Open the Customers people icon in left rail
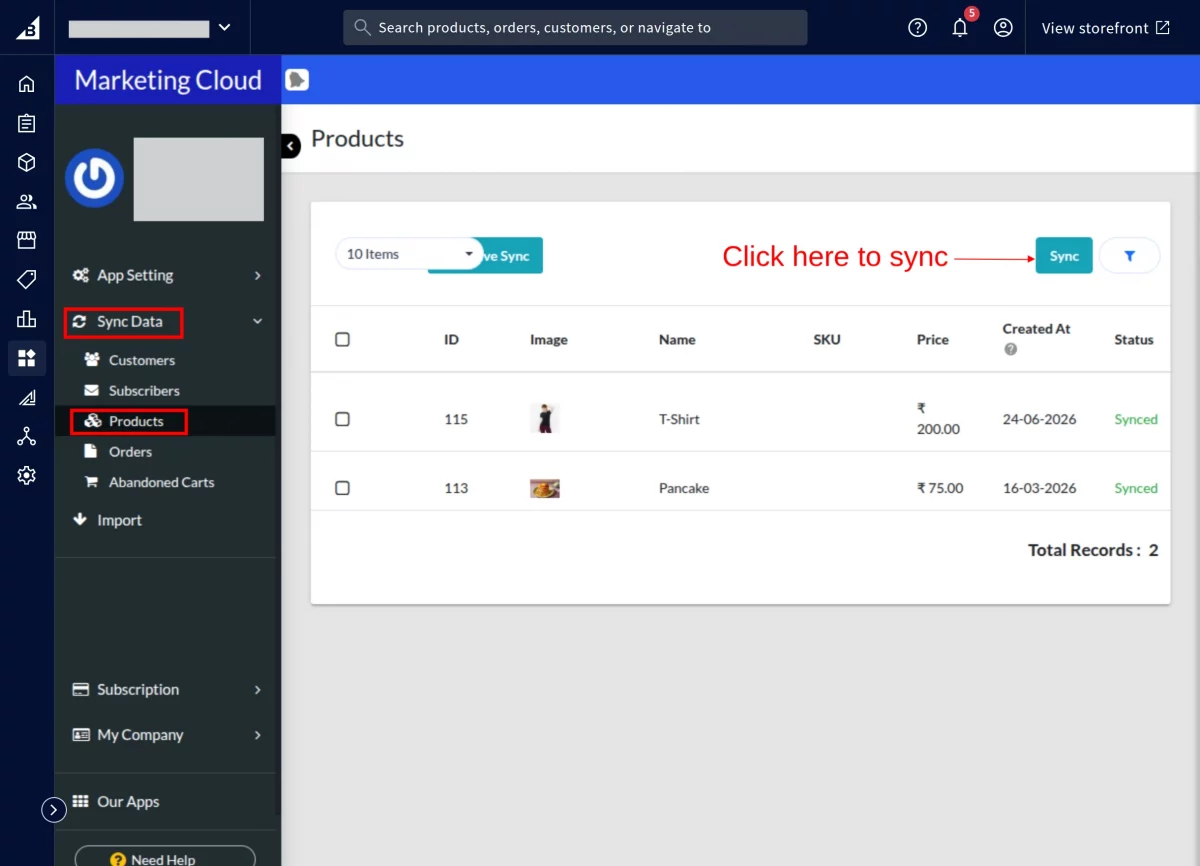 pyautogui.click(x=27, y=202)
